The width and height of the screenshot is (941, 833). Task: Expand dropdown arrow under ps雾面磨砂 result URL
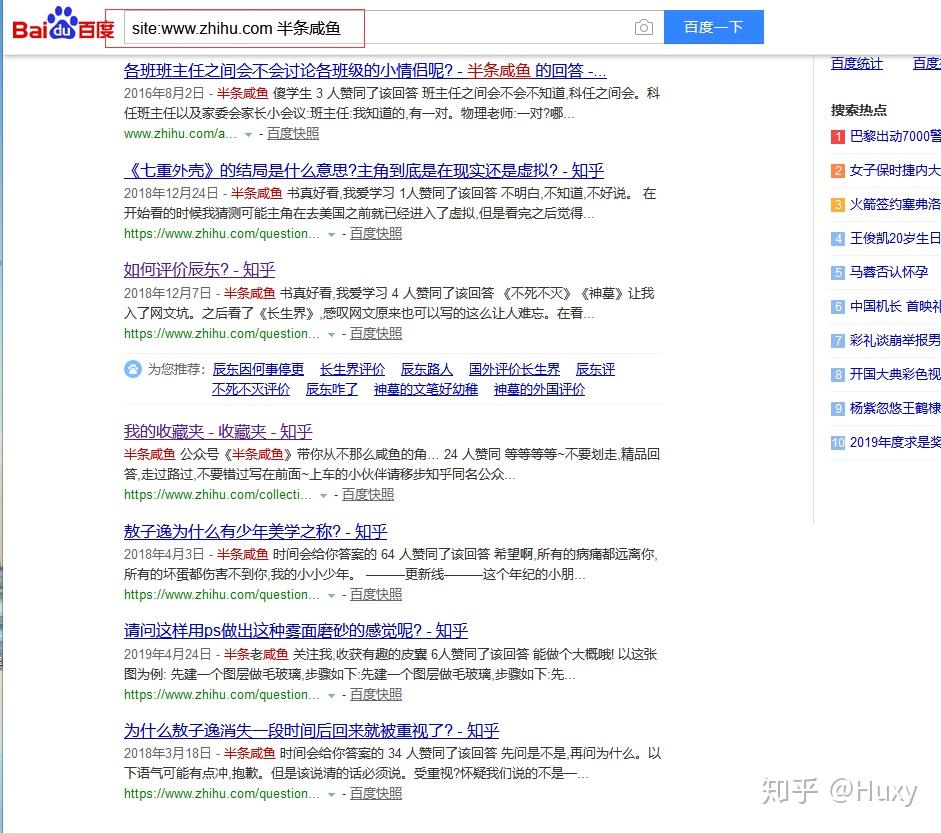pyautogui.click(x=331, y=696)
